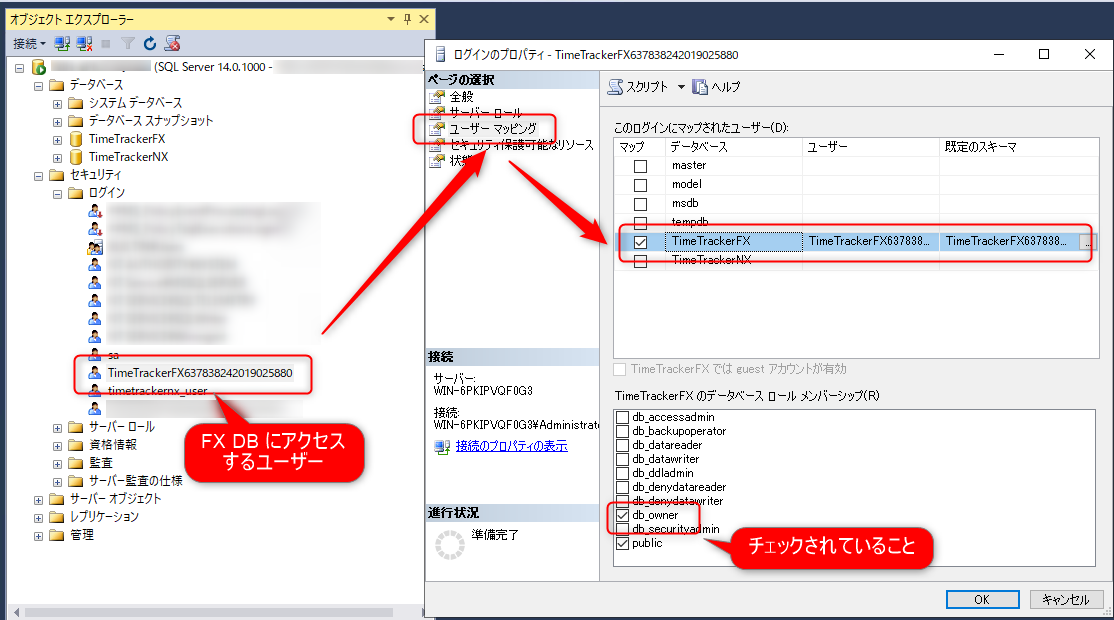Screen dimensions: 1114x620
Task: Pin the Object Explorer panel
Action: point(407,20)
